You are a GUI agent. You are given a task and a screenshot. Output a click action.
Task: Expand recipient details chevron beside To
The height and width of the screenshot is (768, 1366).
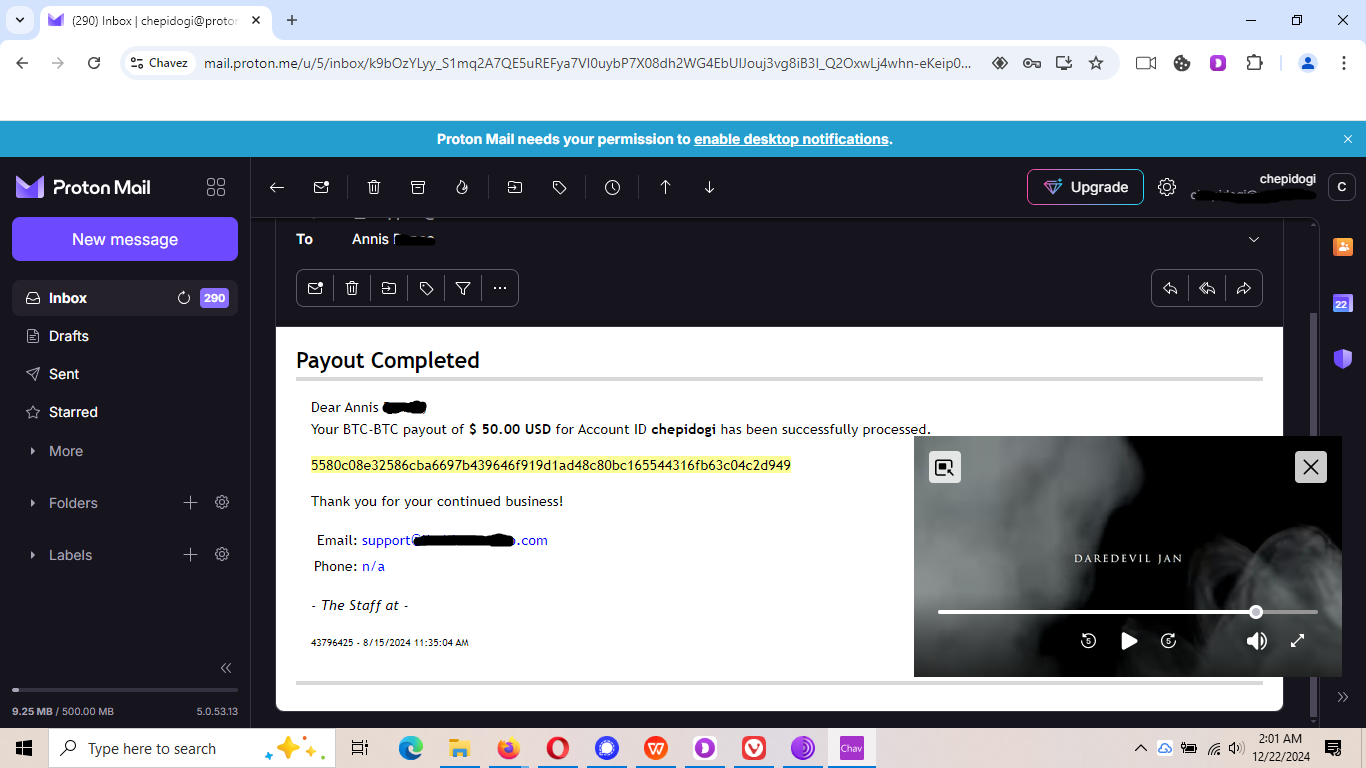tap(1254, 239)
